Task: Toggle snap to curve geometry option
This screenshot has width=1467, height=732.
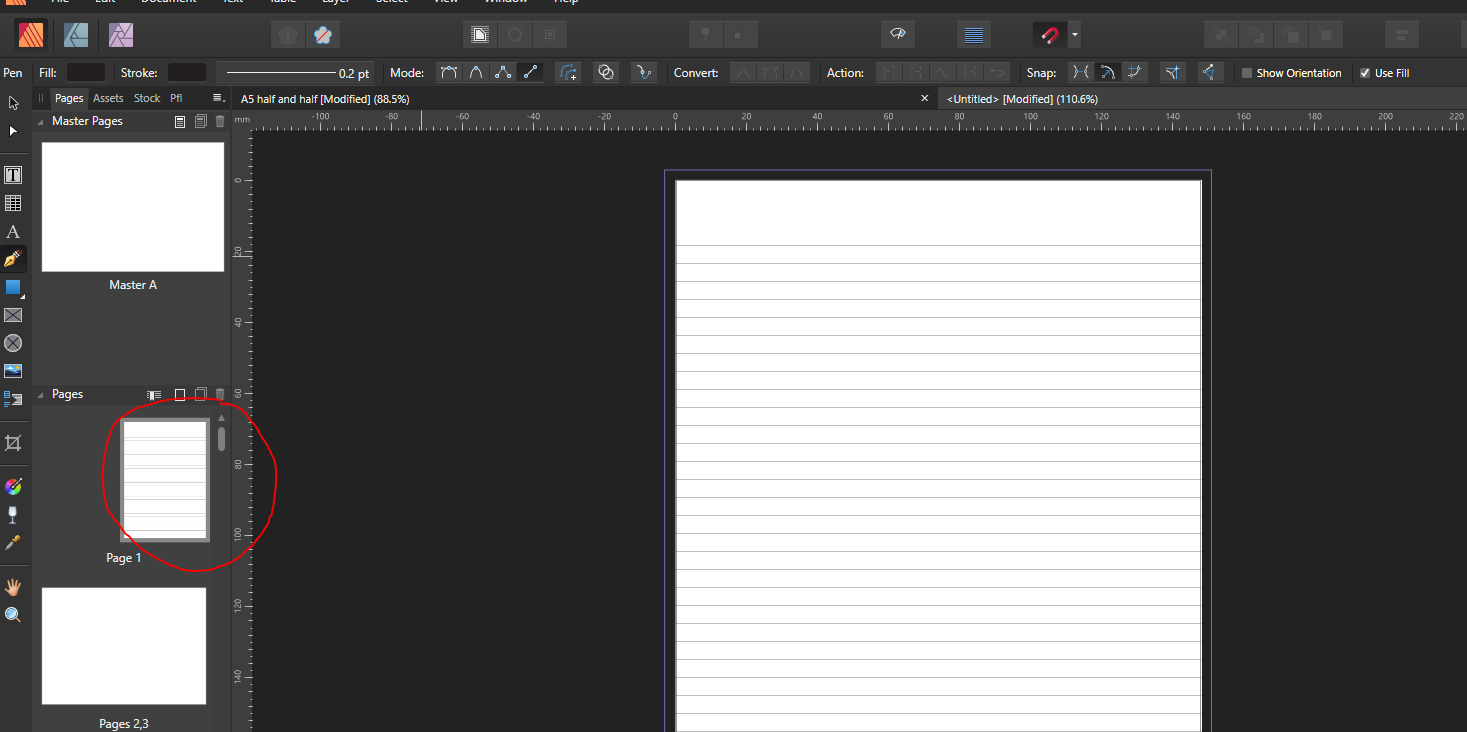Action: click(1107, 73)
